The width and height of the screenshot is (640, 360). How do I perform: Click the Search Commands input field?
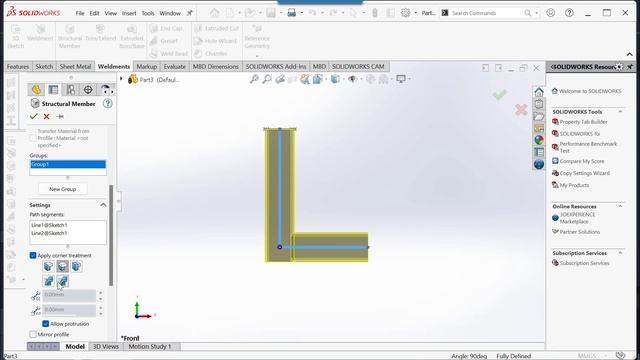[x=487, y=13]
